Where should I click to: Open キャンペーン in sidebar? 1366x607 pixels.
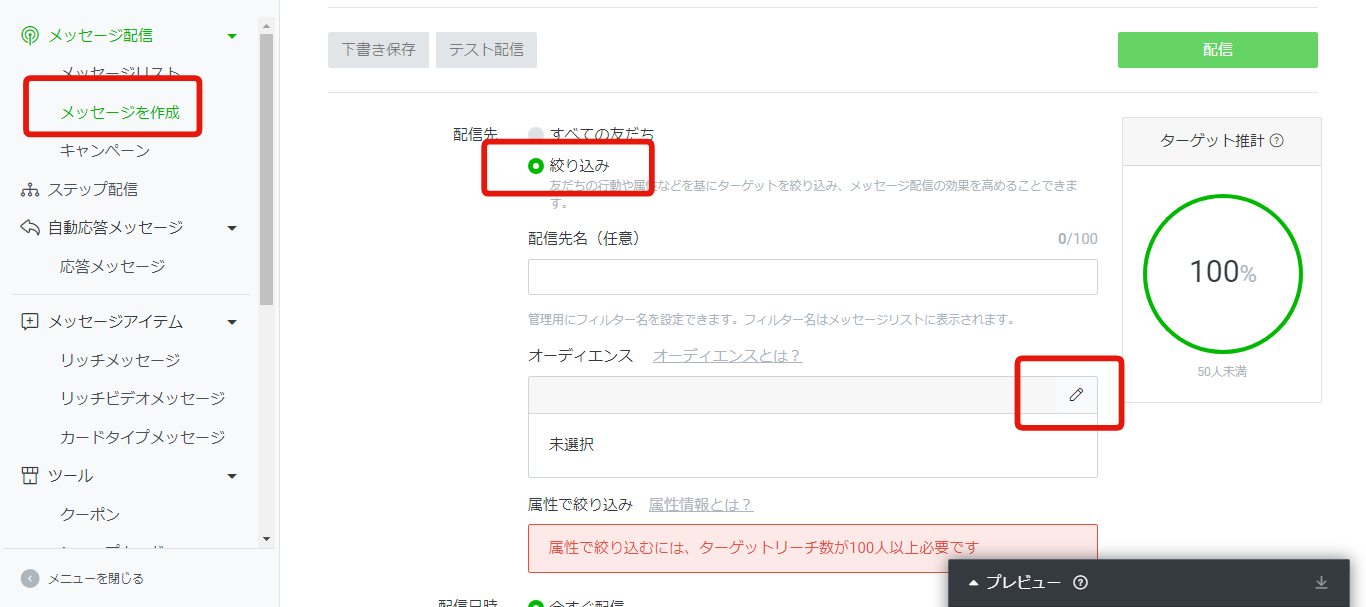tap(105, 151)
